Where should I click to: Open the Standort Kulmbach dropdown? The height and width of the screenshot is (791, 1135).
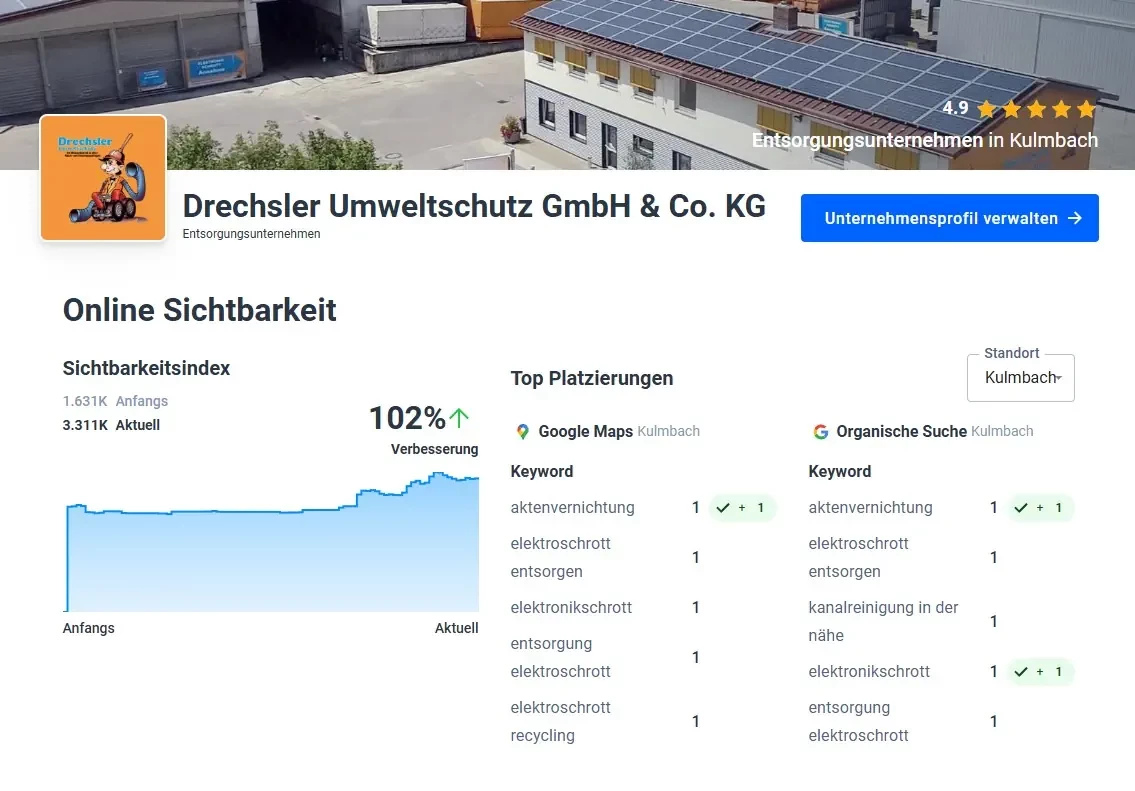pos(1020,378)
